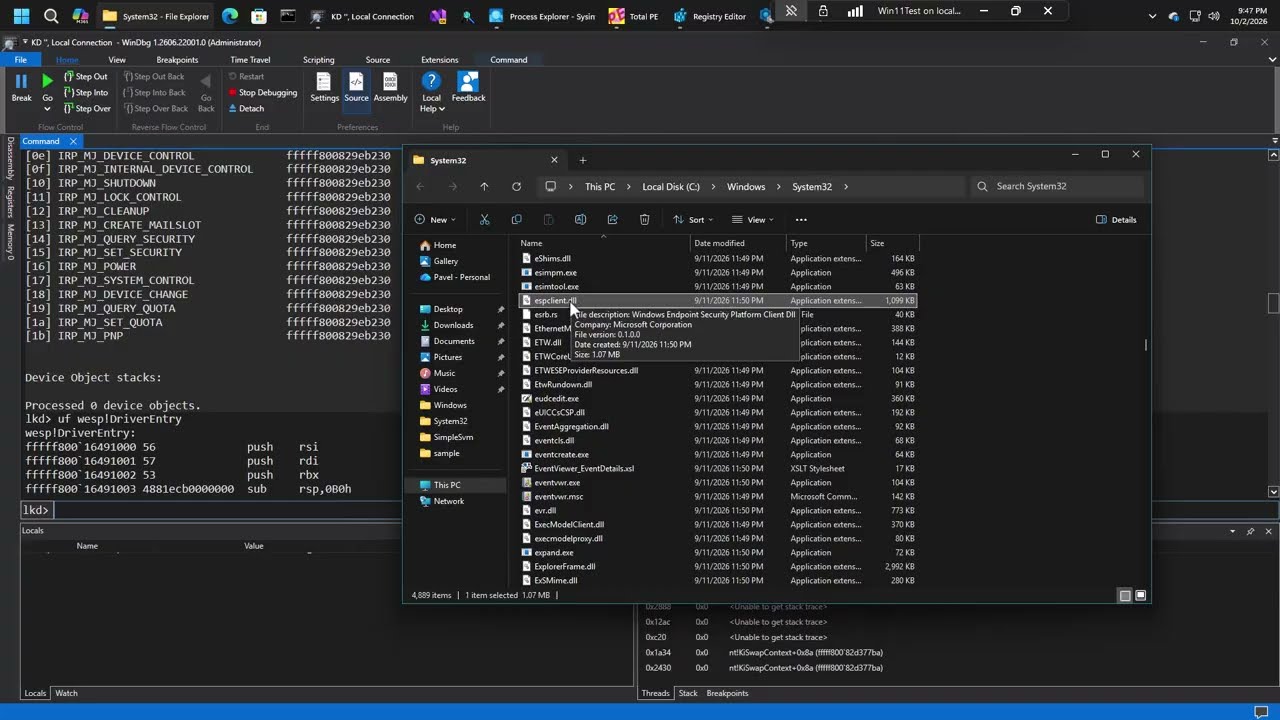
Task: Click the Feedback icon in WinDbg
Action: [468, 87]
